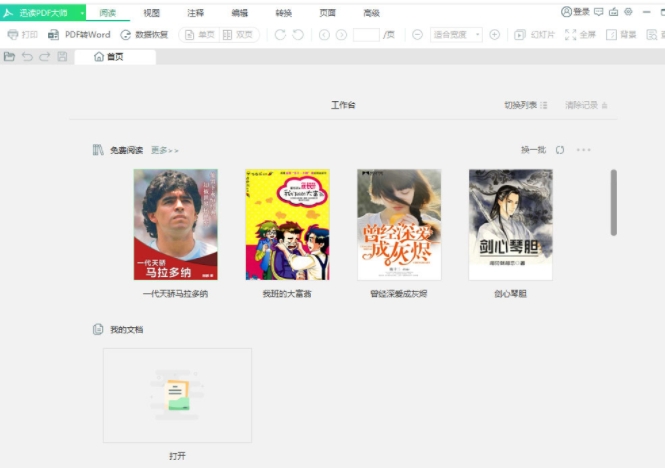The image size is (665, 468).
Task: Switch to the 注释 annotation tab
Action: 196,13
